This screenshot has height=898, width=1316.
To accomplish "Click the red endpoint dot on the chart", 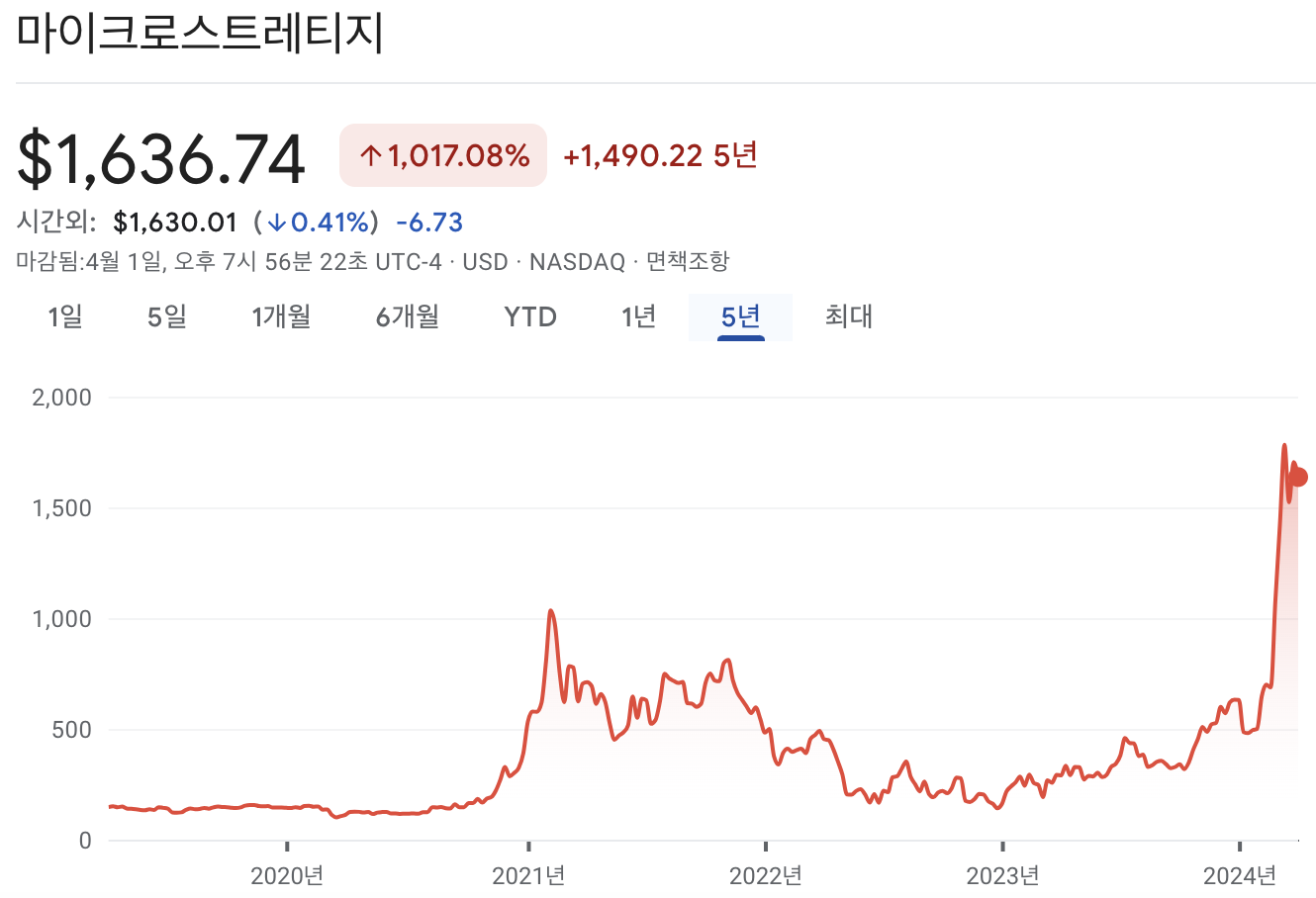I will point(1297,479).
